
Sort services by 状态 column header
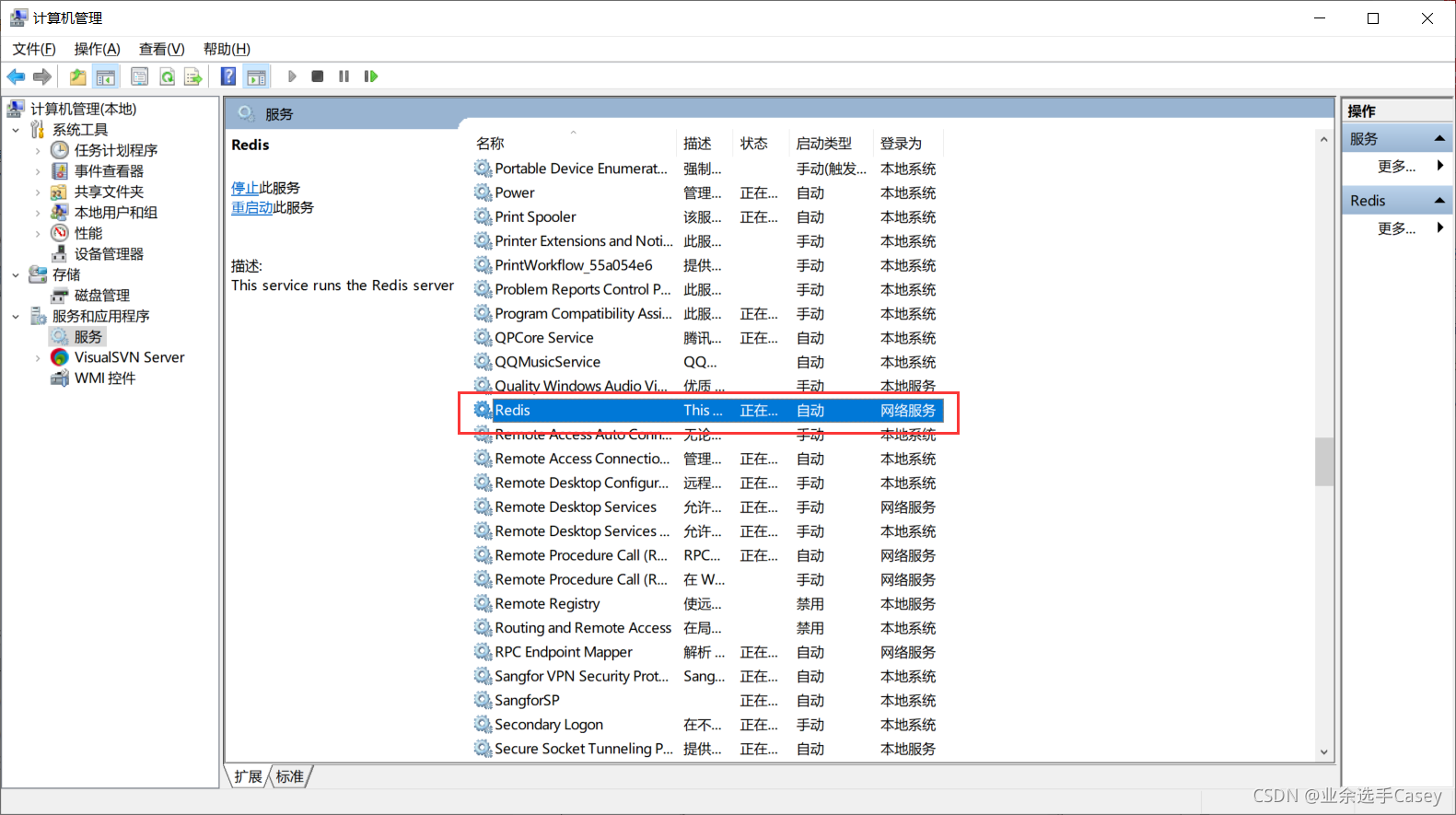click(762, 144)
